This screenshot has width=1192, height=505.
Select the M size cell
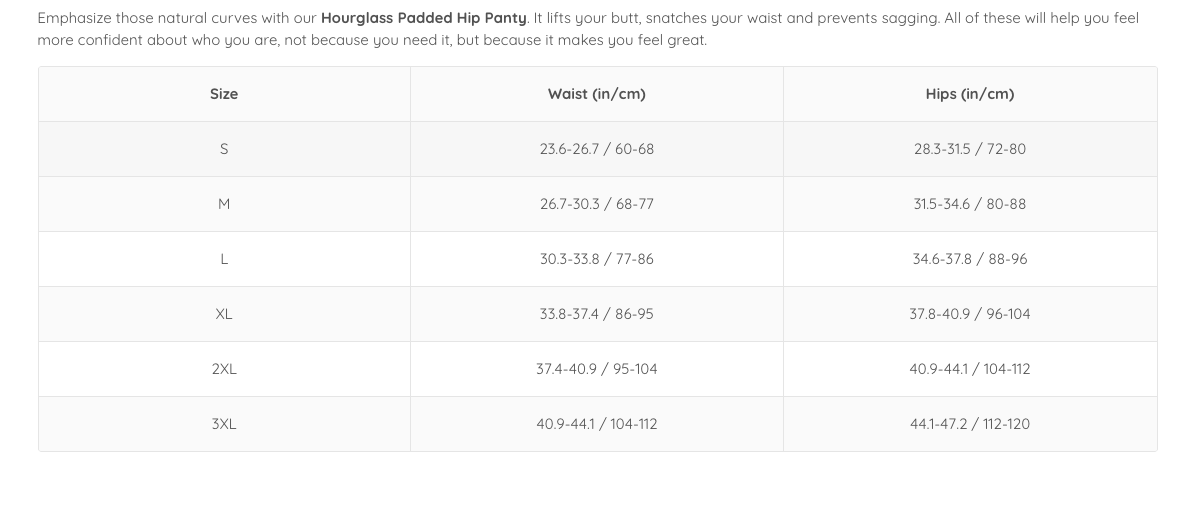click(224, 204)
